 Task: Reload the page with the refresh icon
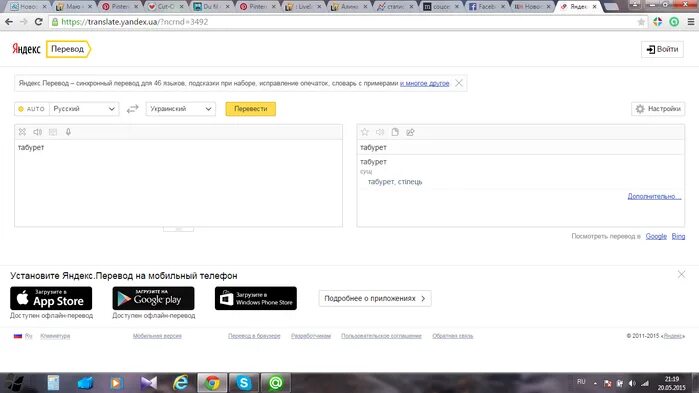(x=39, y=22)
